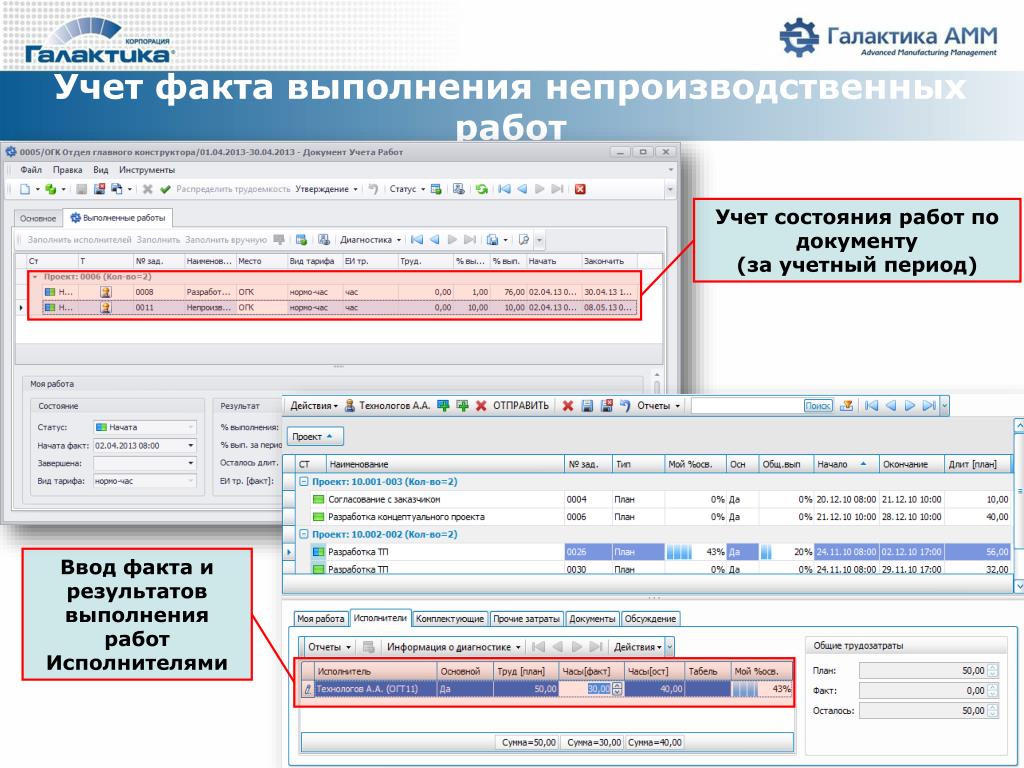Collapse the Проект: 10.002-002 group
Screen dimensions: 1024x768
tap(304, 534)
